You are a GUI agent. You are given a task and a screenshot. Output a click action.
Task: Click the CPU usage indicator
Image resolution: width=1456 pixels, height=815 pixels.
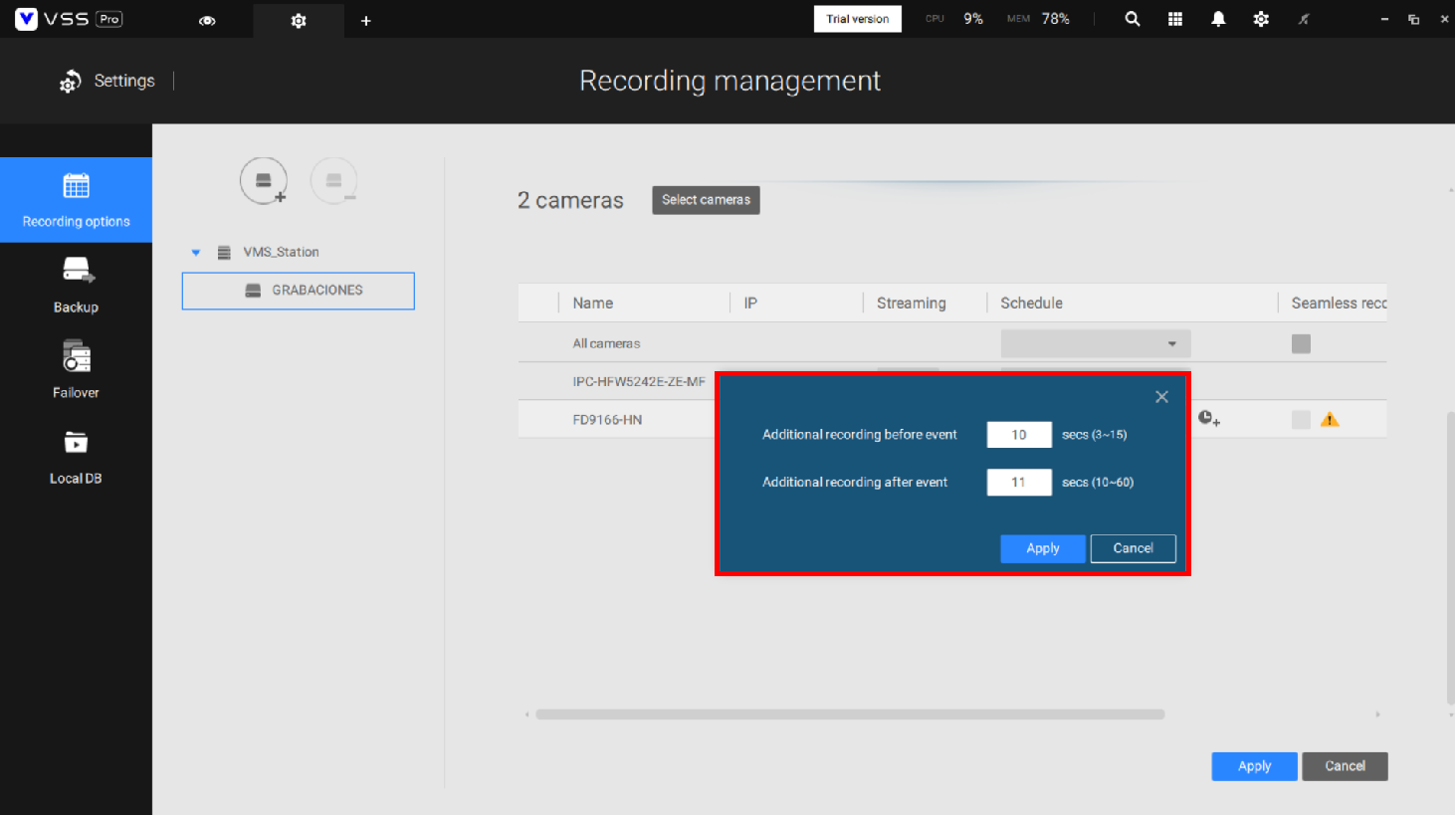pyautogui.click(x=954, y=19)
